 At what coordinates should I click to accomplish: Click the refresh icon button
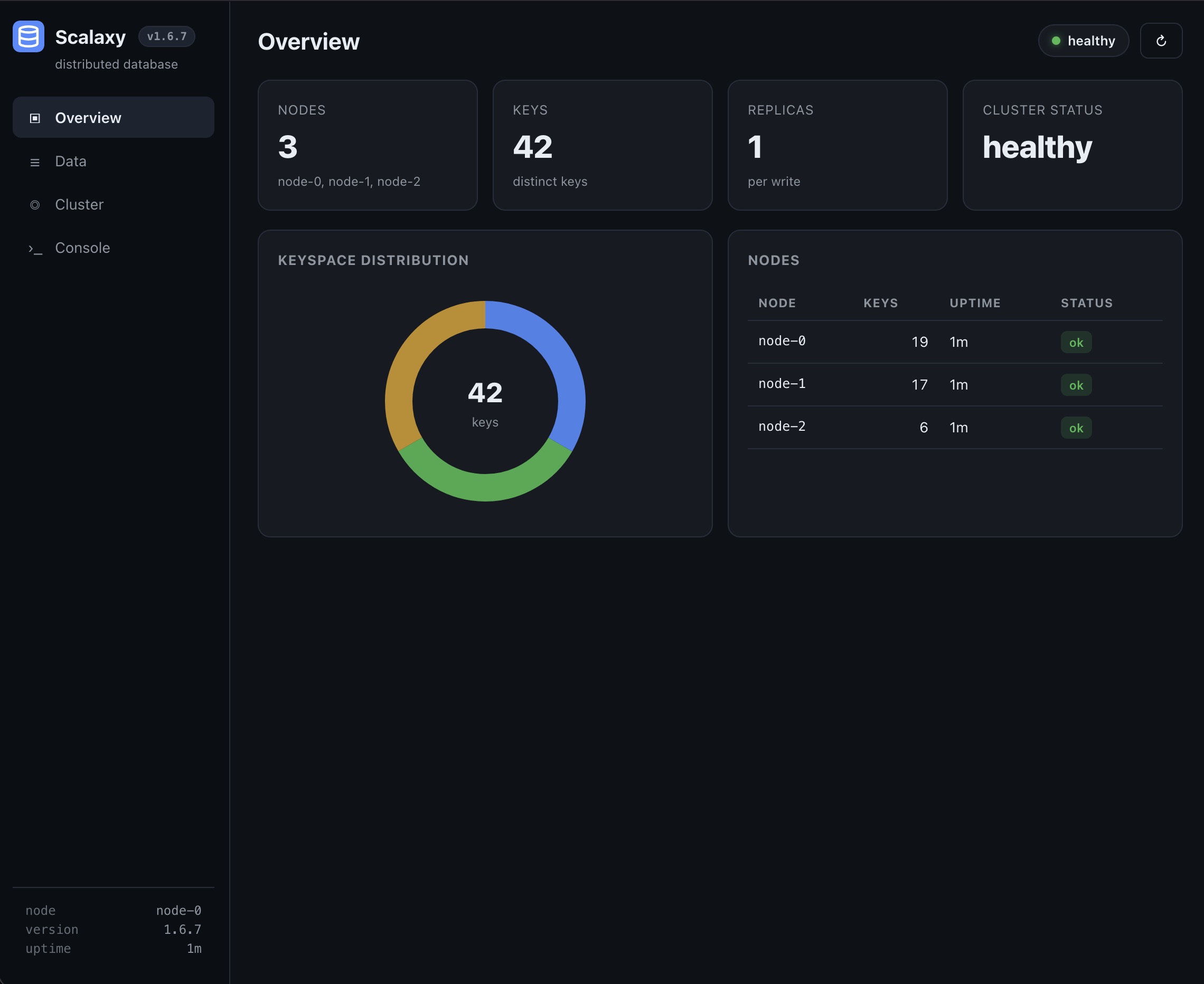coord(1161,41)
